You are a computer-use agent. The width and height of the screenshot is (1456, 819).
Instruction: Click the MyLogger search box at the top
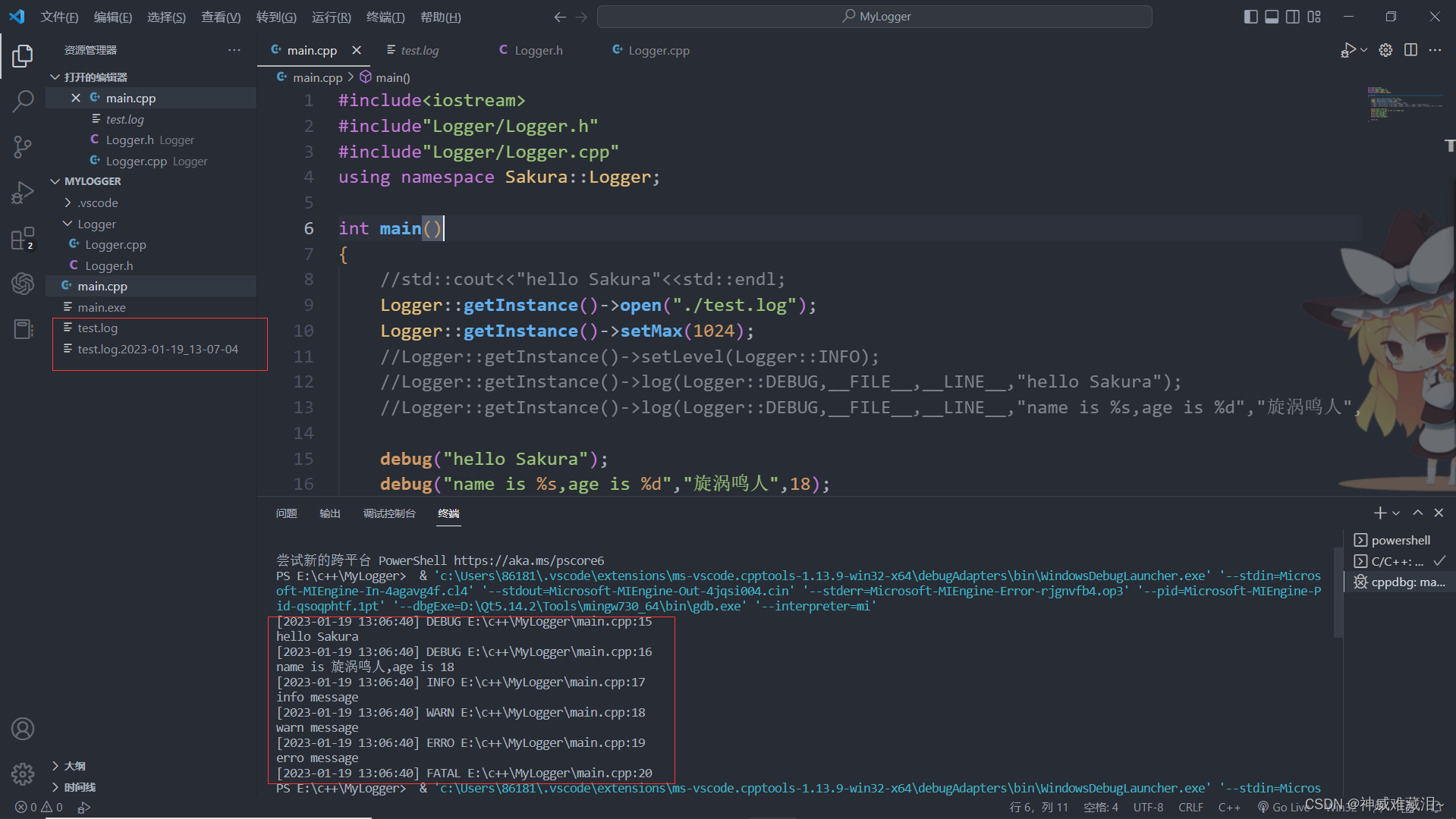coord(874,16)
